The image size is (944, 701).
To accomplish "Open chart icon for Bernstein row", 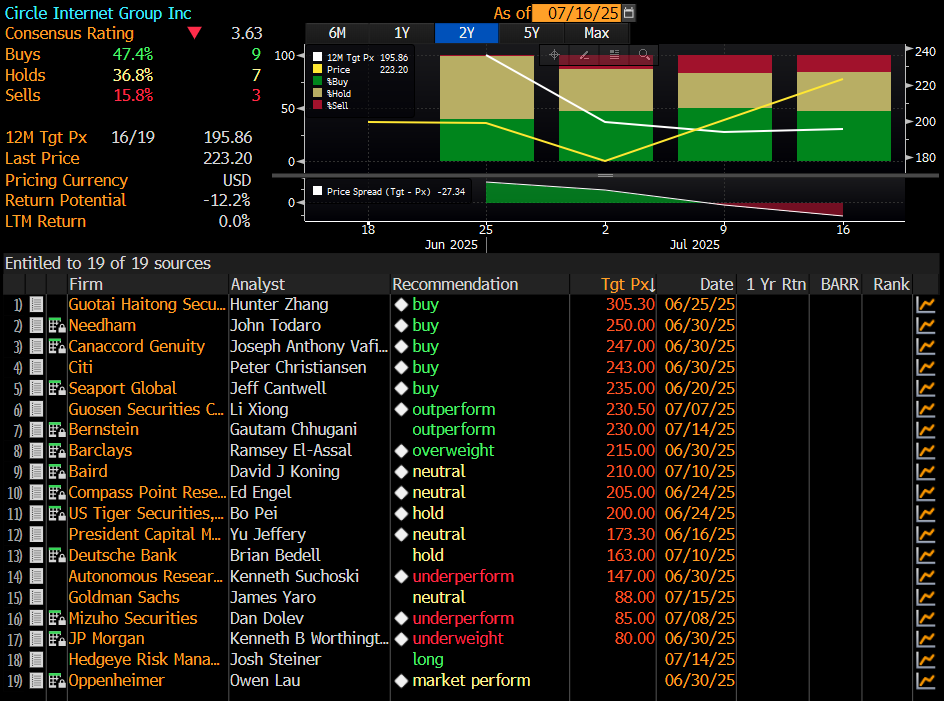I will point(925,430).
